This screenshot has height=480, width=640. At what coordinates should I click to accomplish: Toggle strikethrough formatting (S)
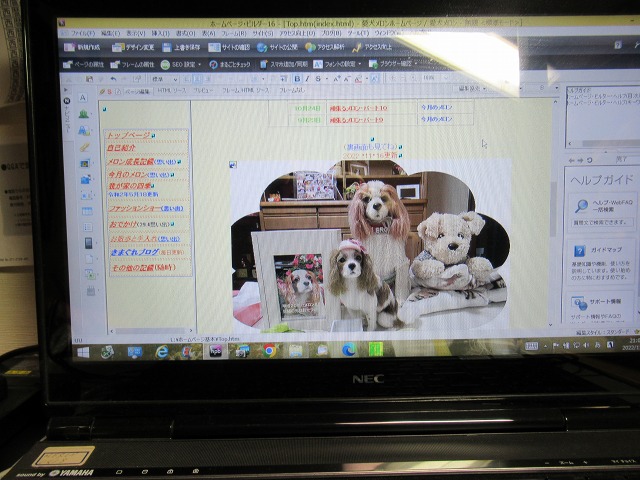click(x=318, y=79)
